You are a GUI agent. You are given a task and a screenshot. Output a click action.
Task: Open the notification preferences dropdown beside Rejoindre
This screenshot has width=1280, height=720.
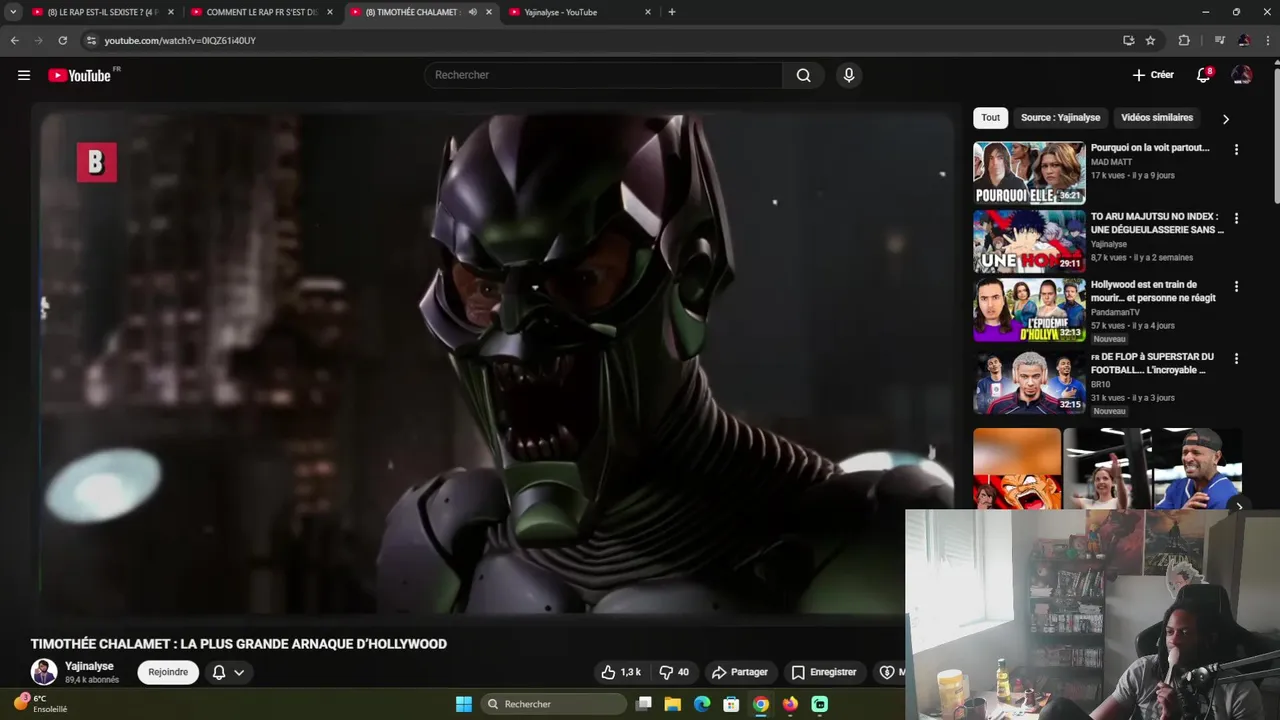pyautogui.click(x=228, y=672)
